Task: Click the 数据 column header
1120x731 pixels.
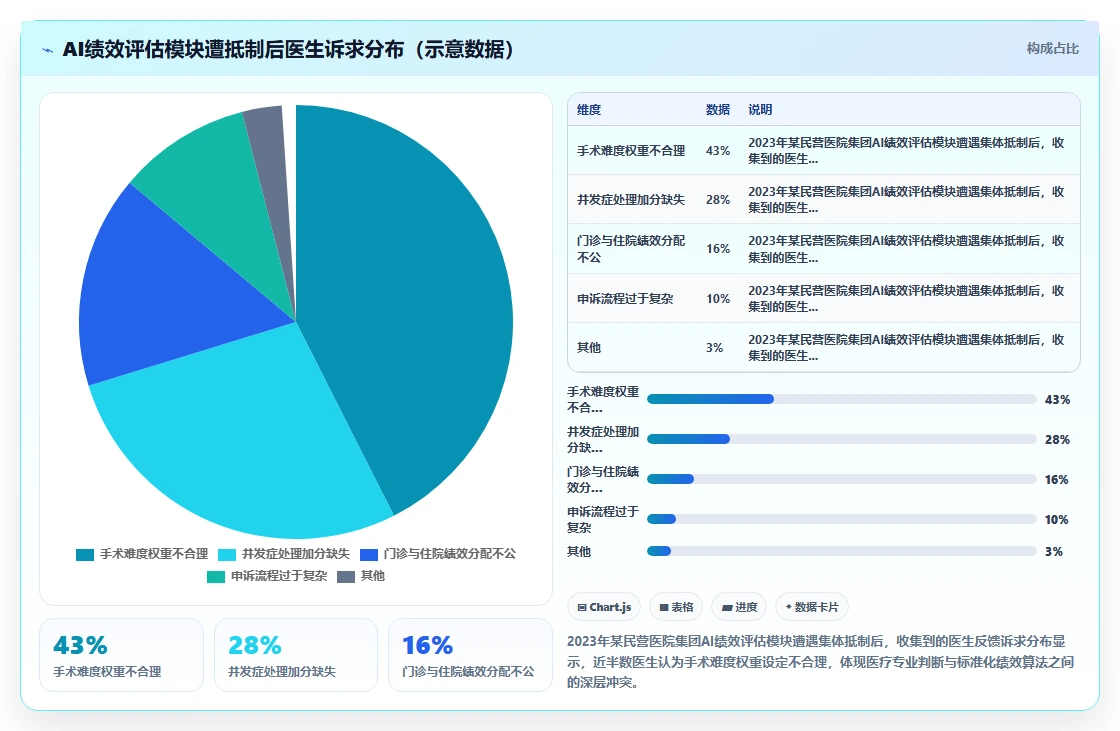Action: (x=718, y=109)
